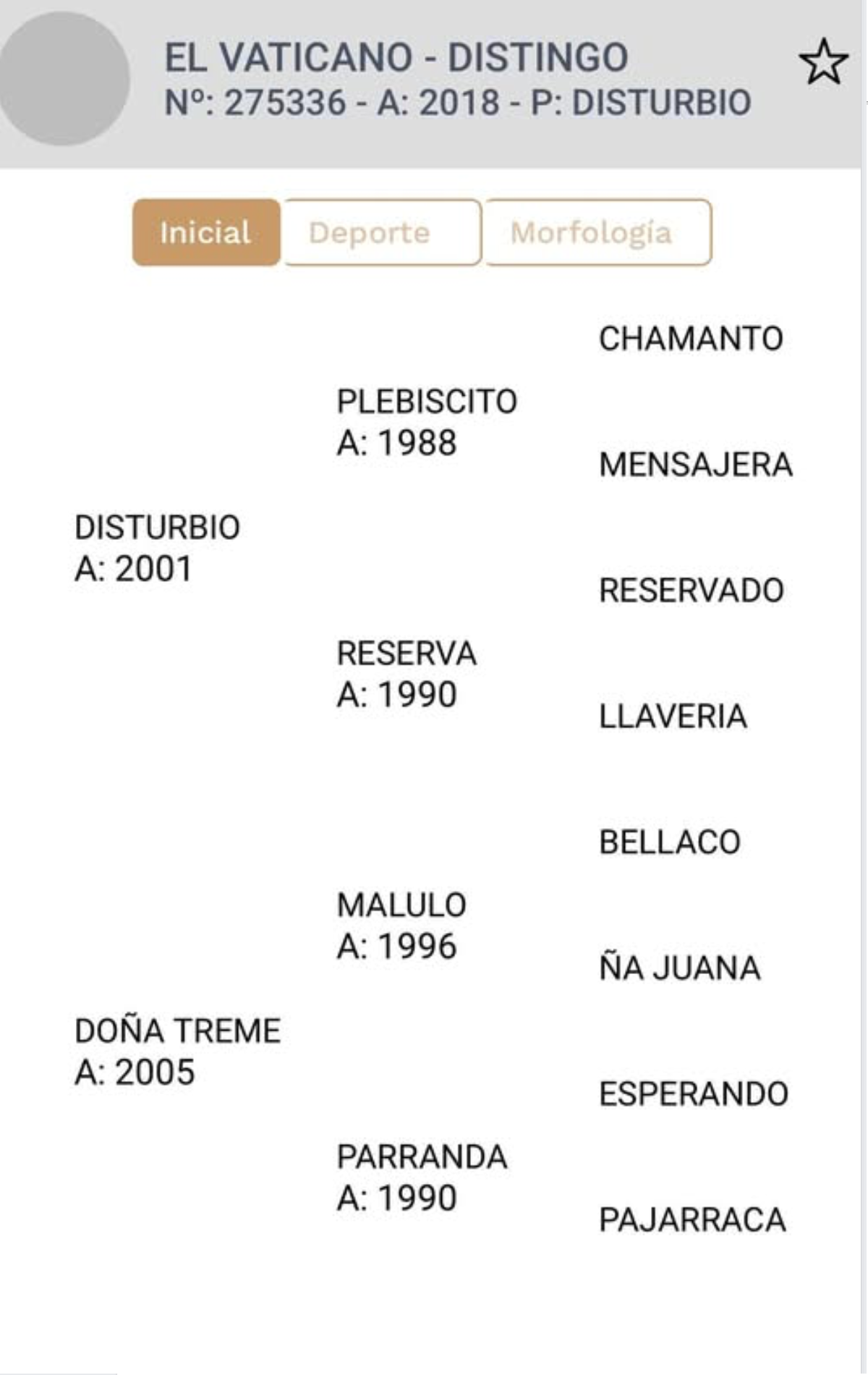Select the Inicial tab
This screenshot has height=1375, width=868.
(x=206, y=232)
